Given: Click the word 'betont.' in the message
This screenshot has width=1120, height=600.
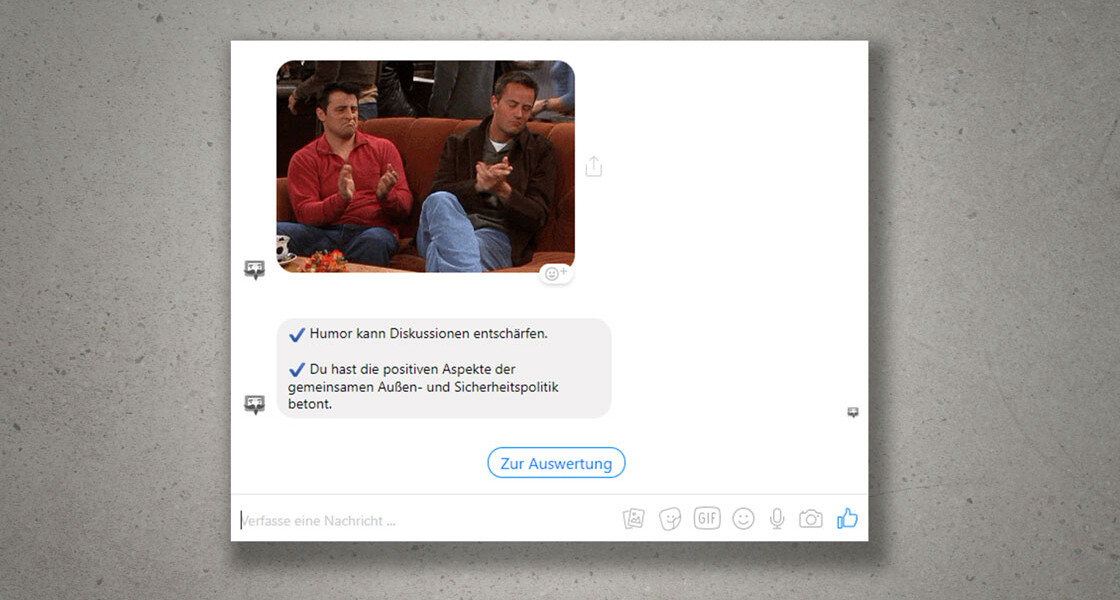Looking at the screenshot, I should (310, 404).
